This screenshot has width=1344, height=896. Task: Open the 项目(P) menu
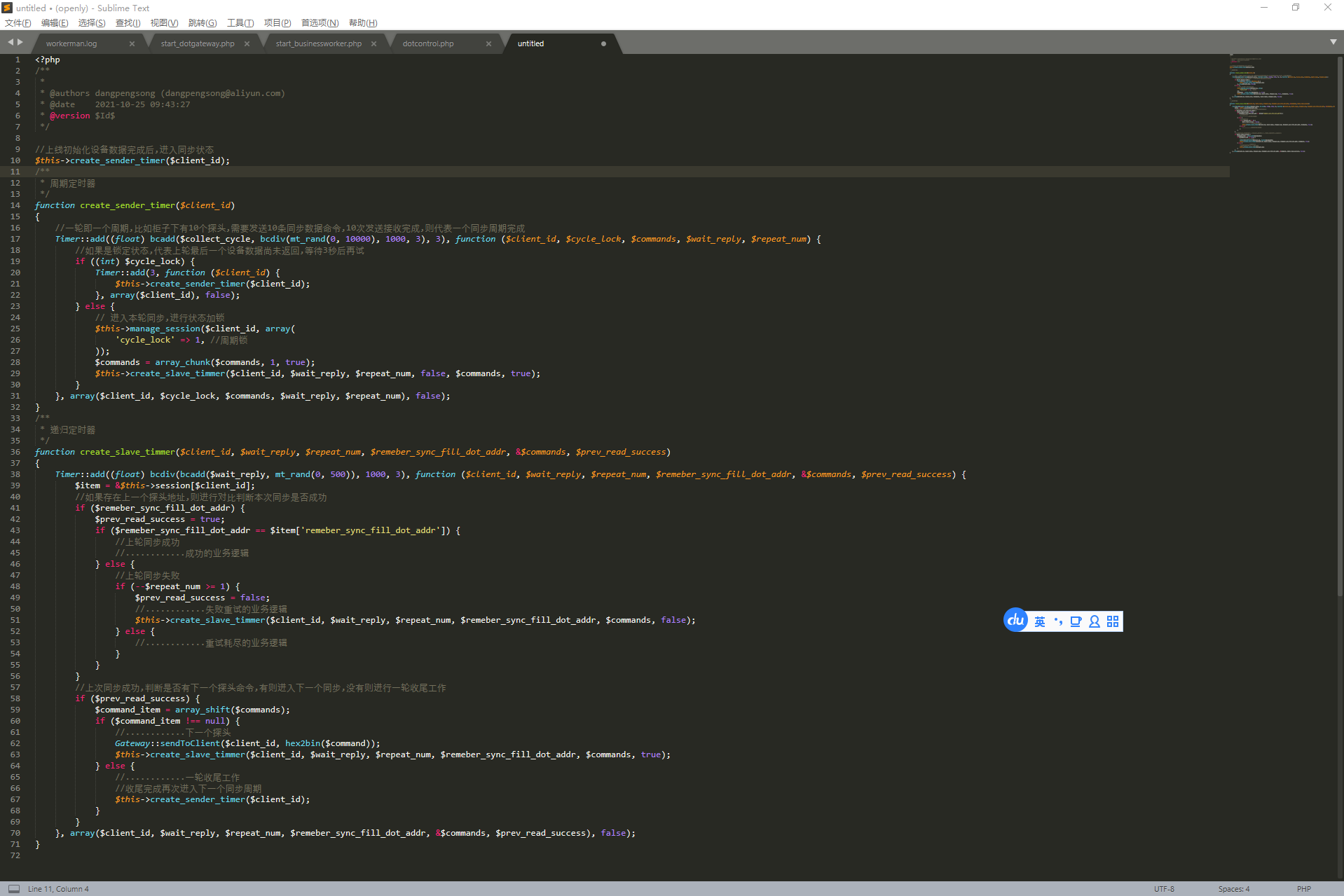coord(277,23)
